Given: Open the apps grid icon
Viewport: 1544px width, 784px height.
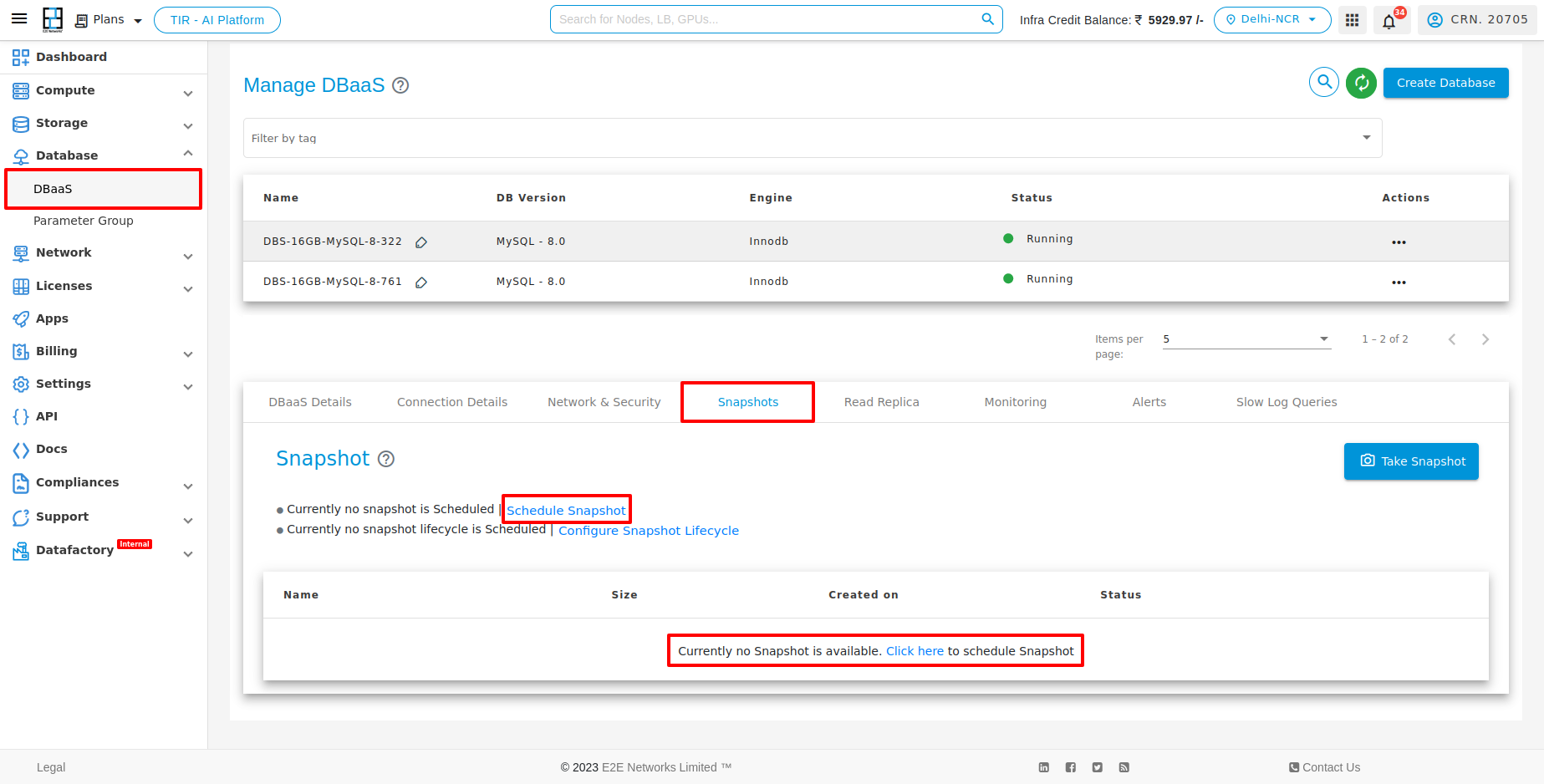Looking at the screenshot, I should coord(1352,20).
